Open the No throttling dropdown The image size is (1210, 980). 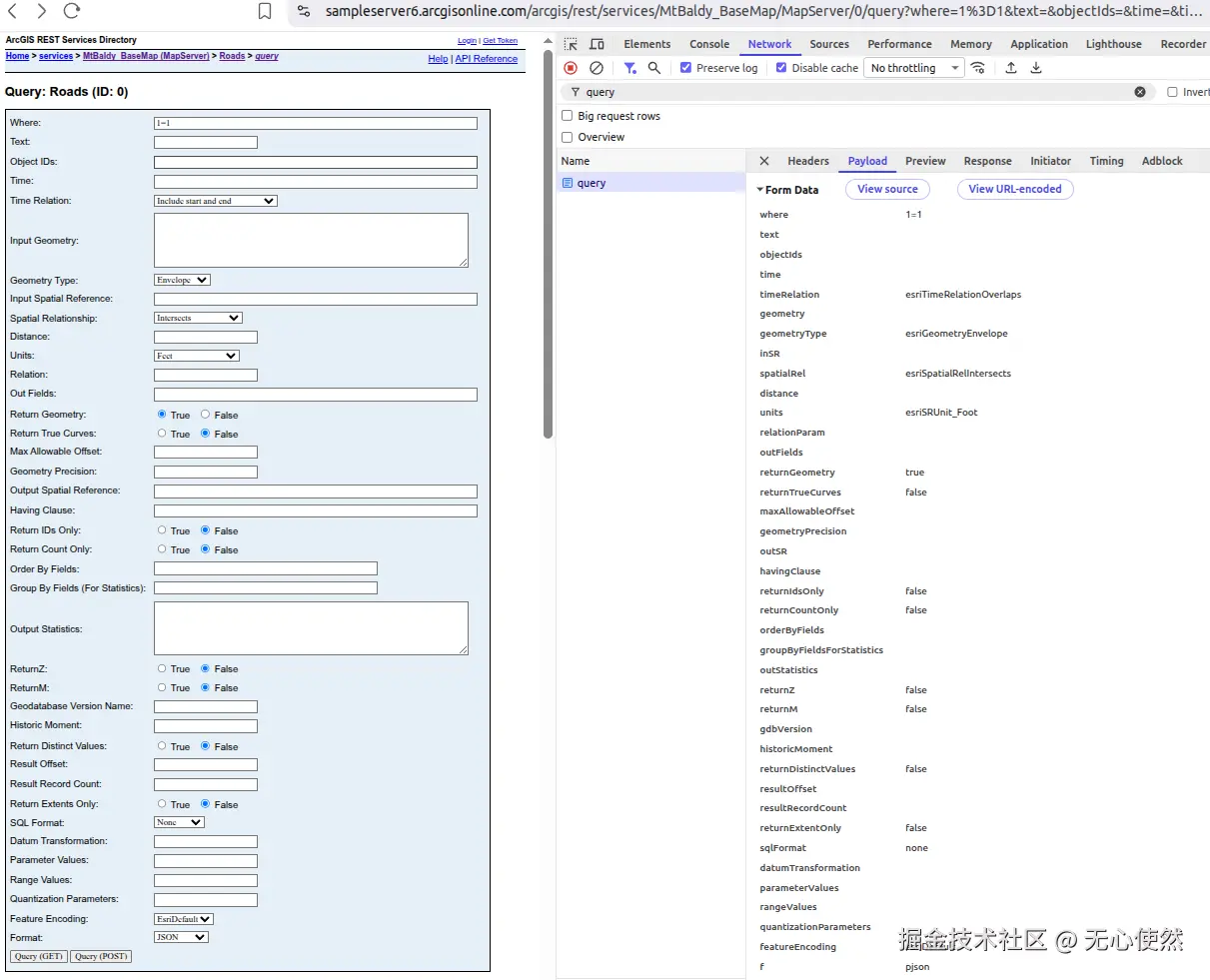coord(914,68)
